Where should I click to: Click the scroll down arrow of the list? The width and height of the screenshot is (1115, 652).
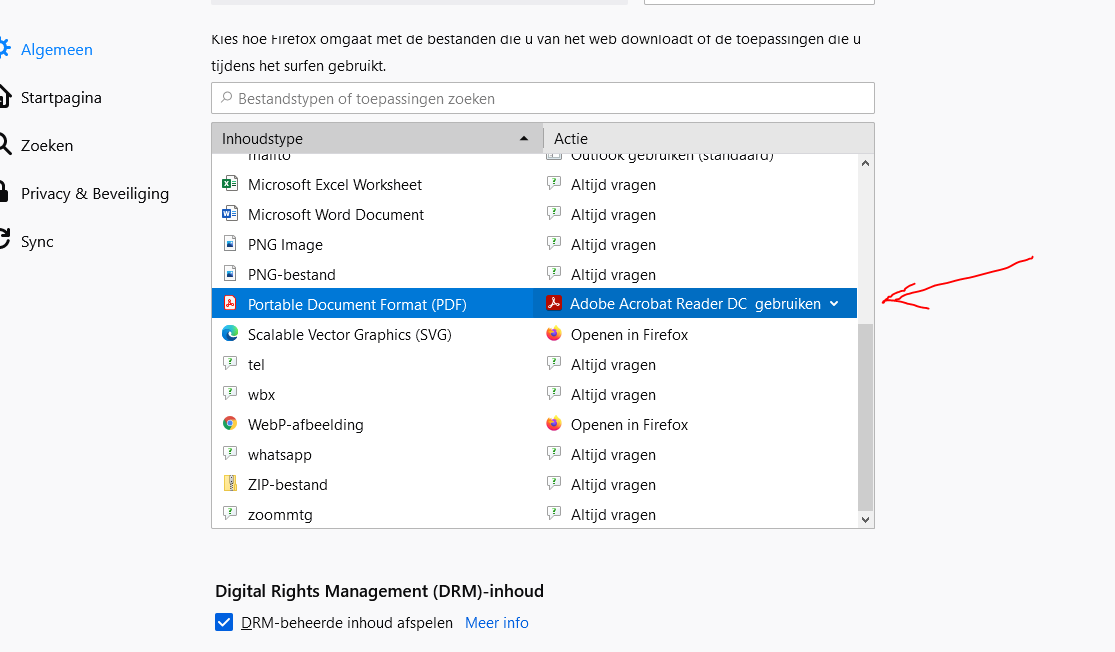(865, 520)
